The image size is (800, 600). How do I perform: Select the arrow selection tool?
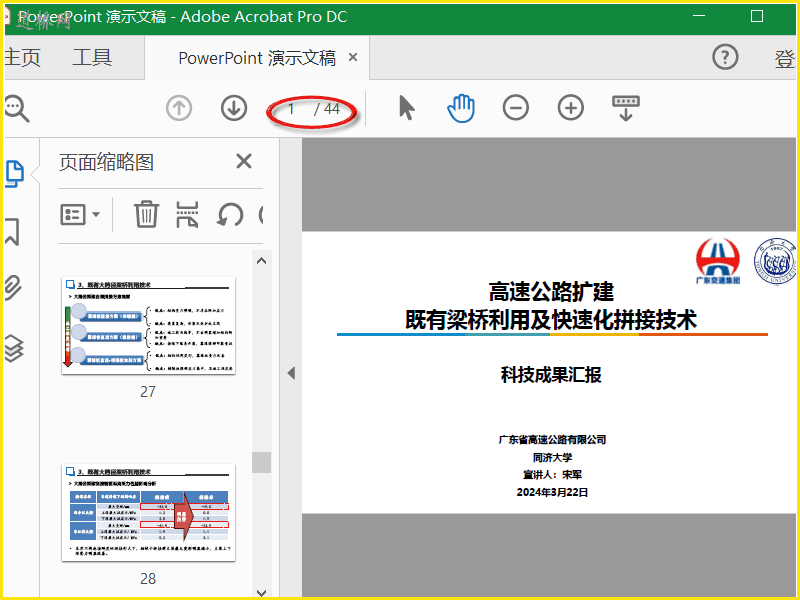(x=406, y=108)
